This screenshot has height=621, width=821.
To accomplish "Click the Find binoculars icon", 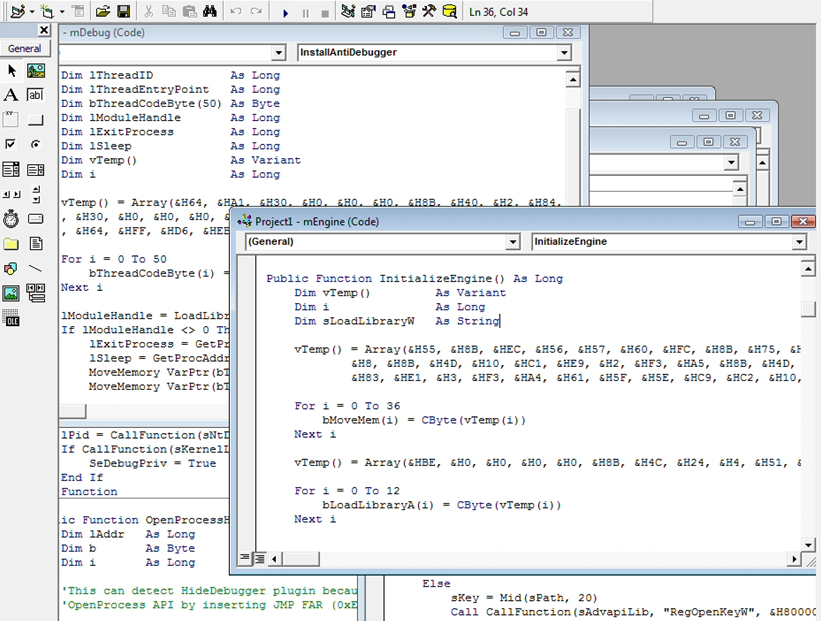I will click(x=209, y=11).
